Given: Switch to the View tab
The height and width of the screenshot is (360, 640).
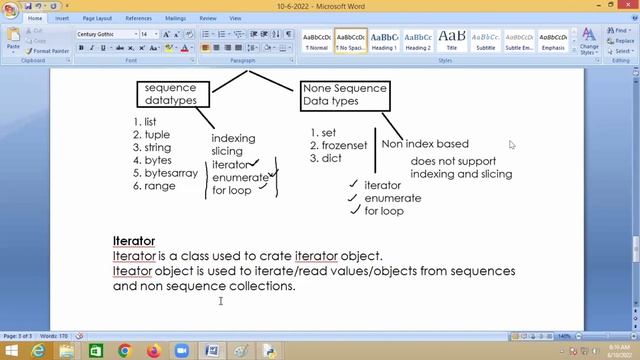Looking at the screenshot, I should [x=235, y=18].
